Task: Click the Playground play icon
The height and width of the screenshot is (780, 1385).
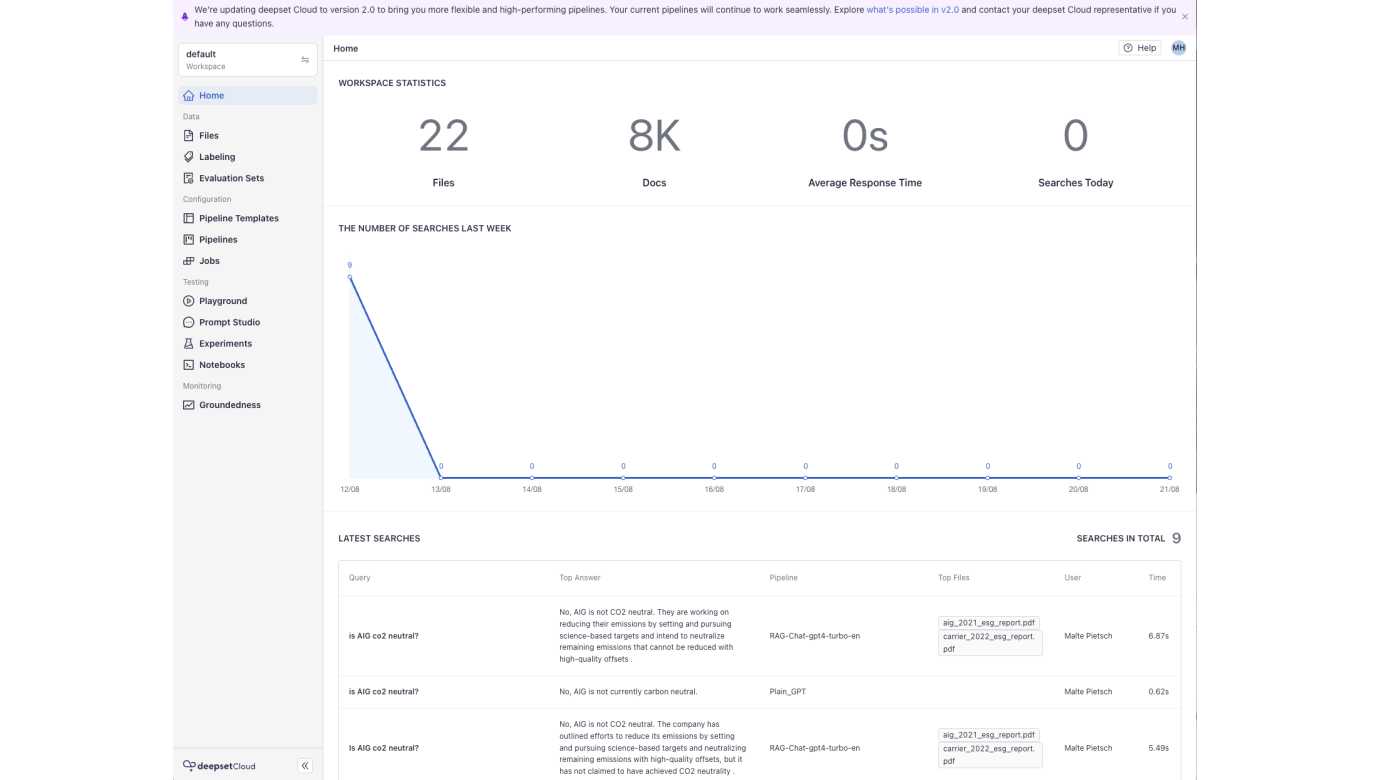Action: pyautogui.click(x=189, y=301)
